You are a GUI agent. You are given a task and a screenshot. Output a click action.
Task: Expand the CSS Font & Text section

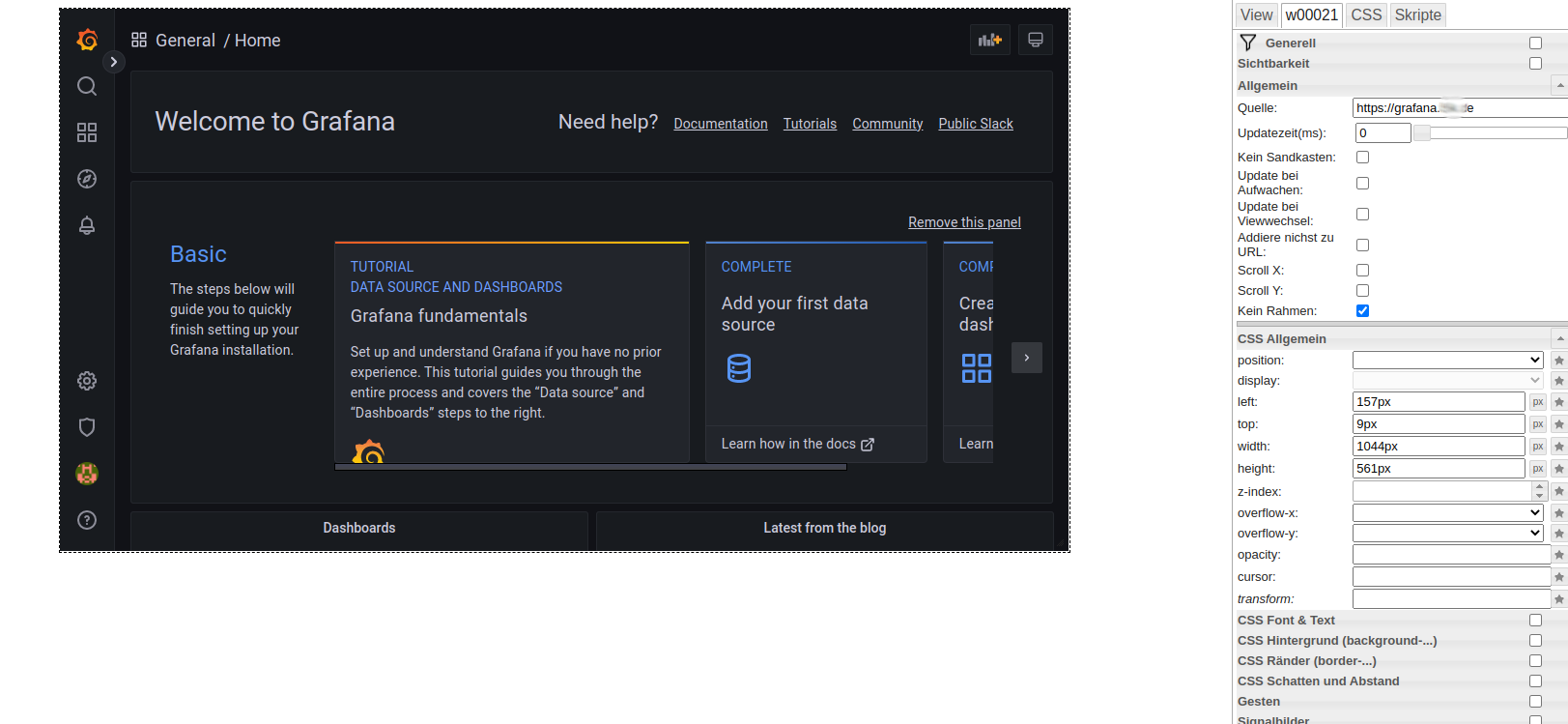click(x=1535, y=620)
